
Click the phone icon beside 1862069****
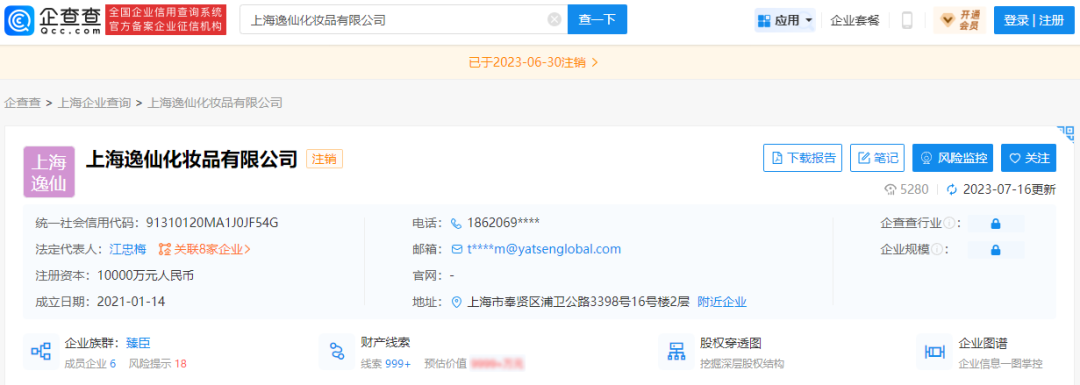[x=456, y=223]
